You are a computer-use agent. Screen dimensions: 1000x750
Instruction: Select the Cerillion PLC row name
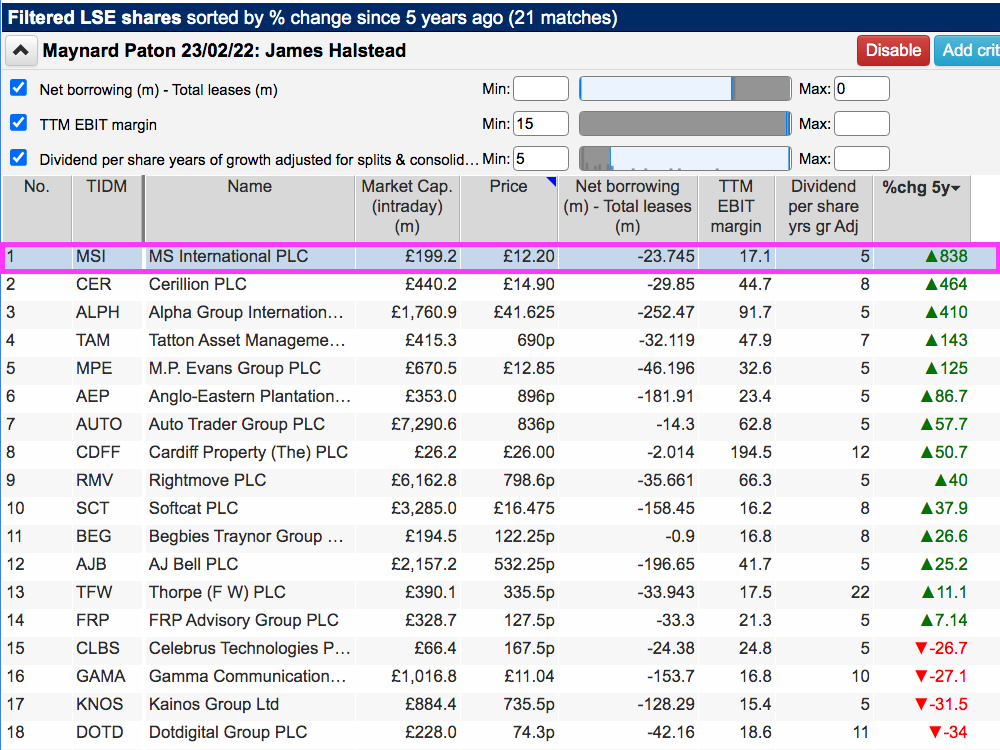(x=197, y=284)
